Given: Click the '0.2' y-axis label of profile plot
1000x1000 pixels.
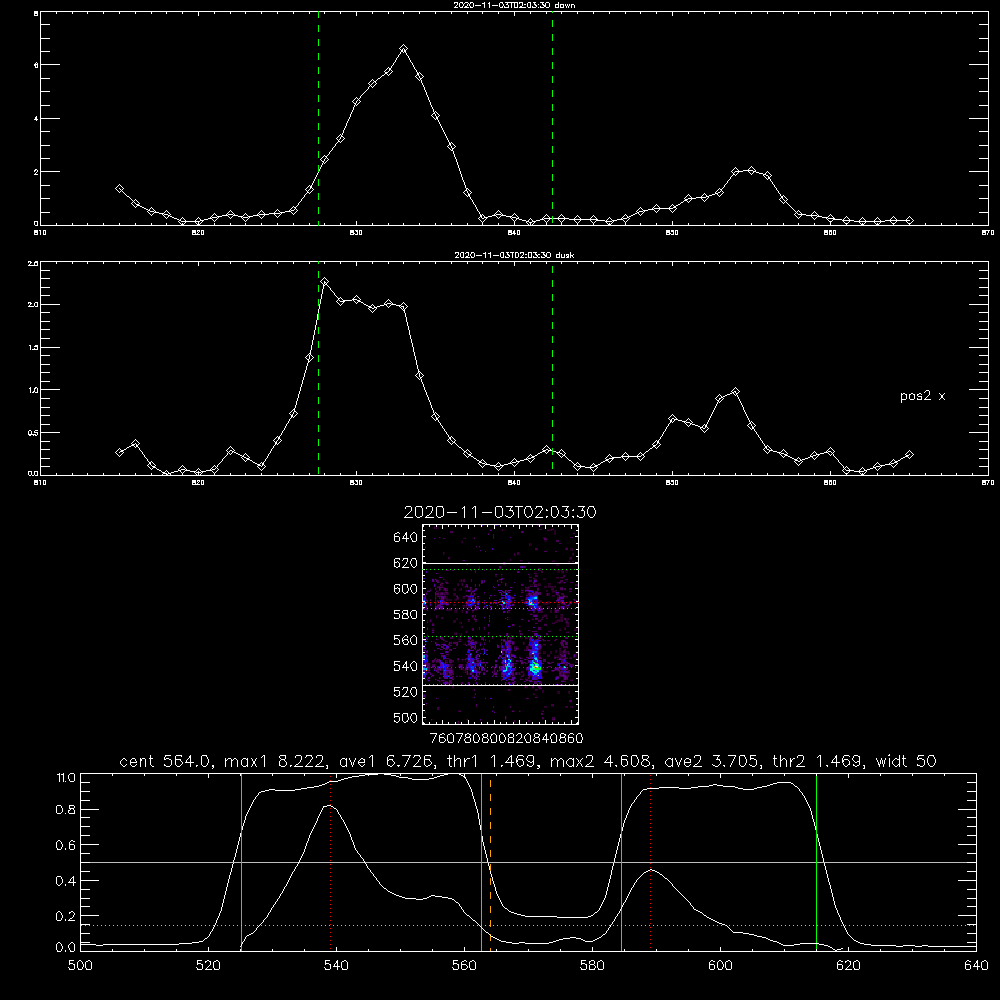Looking at the screenshot, I should click(66, 916).
